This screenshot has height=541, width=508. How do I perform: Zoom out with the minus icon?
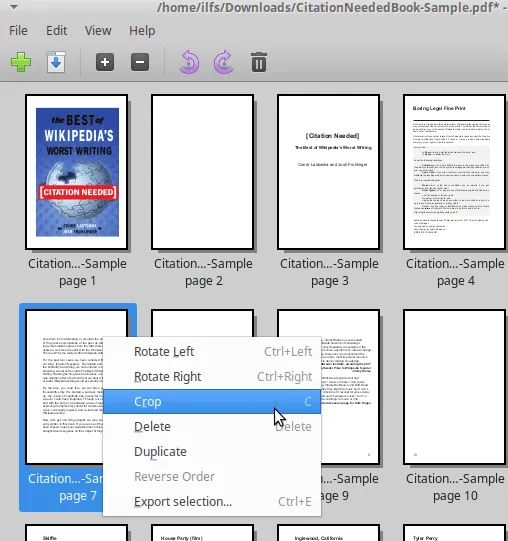[x=140, y=62]
